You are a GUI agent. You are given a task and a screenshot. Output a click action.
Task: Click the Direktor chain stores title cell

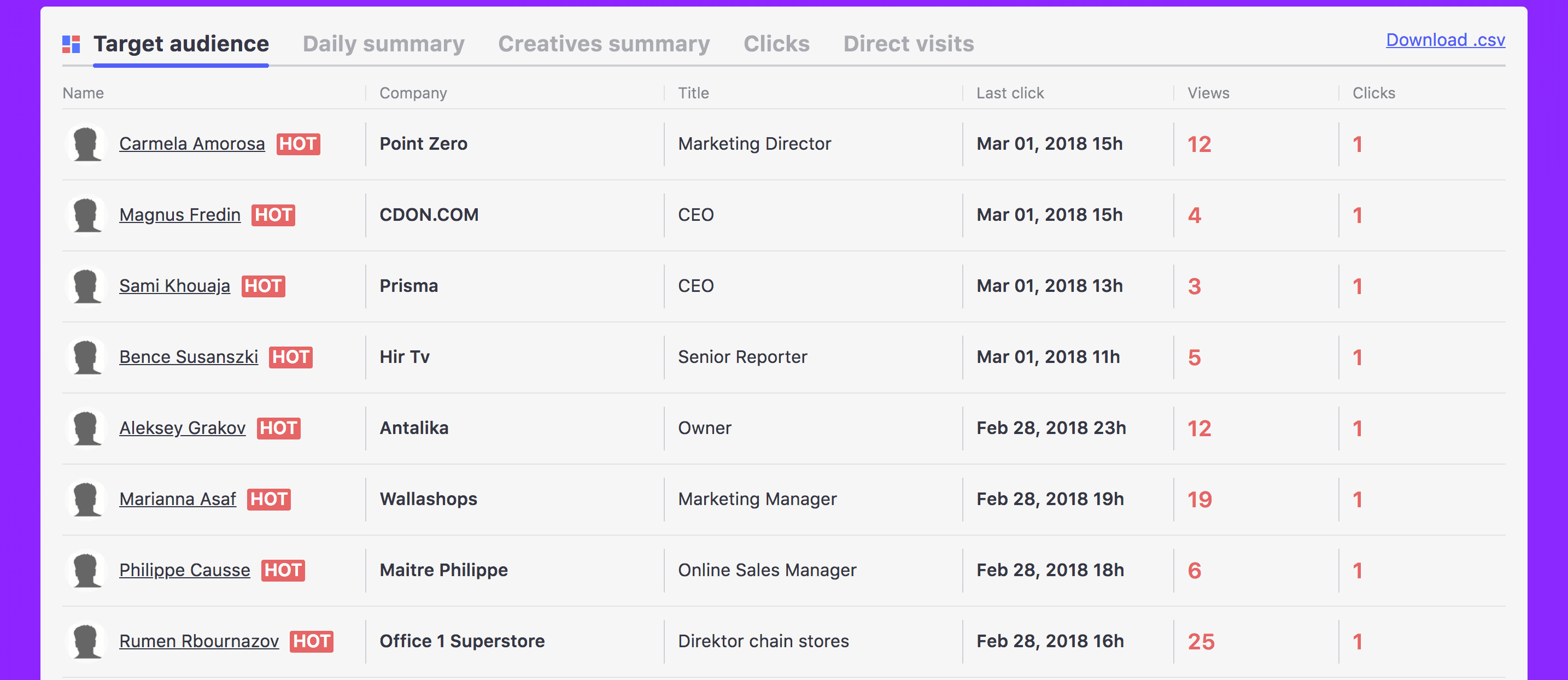coord(763,641)
